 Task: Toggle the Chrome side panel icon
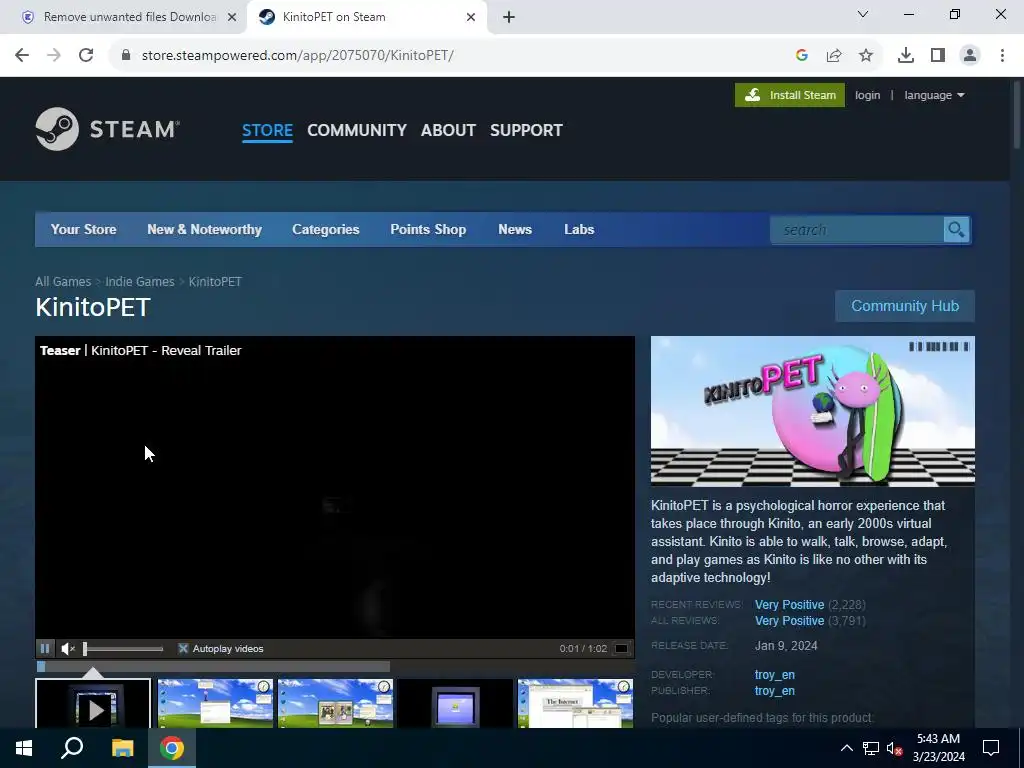pyautogui.click(x=938, y=55)
